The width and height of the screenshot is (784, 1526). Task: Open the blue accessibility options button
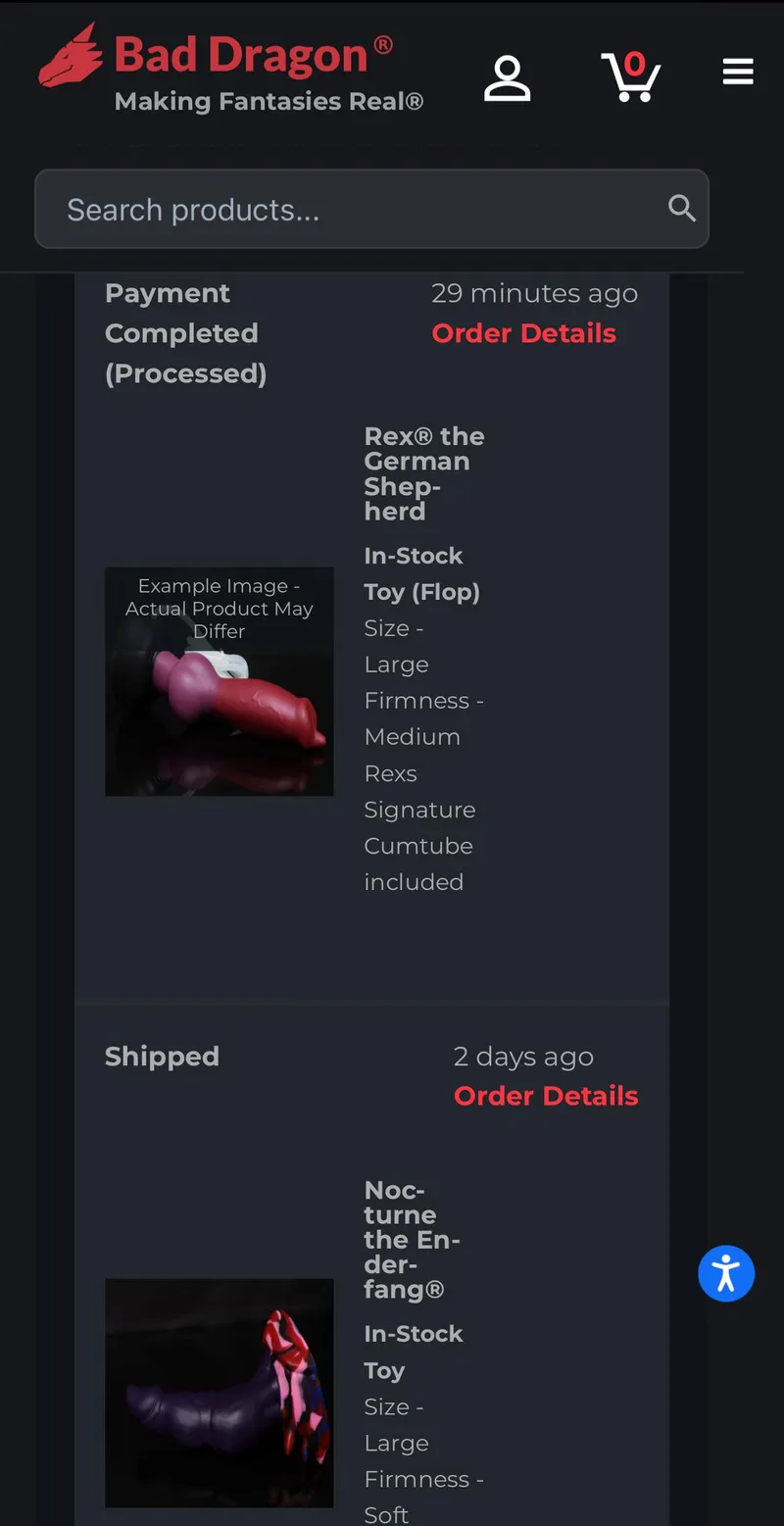[726, 1273]
